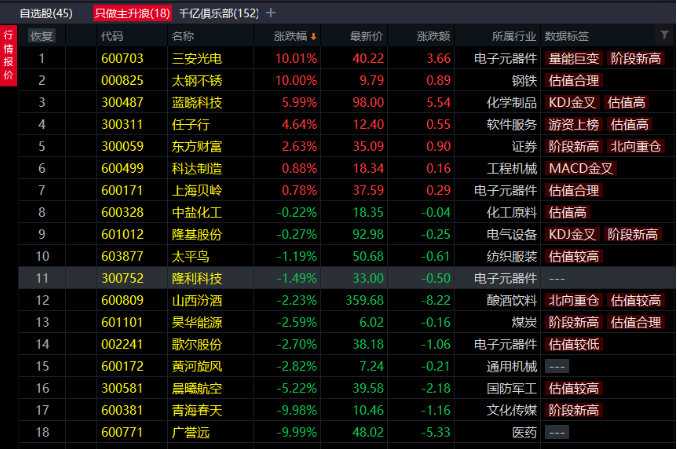This screenshot has height=449, width=677.
Task: Select the 只做主升浪(18) tab
Action: pos(132,13)
